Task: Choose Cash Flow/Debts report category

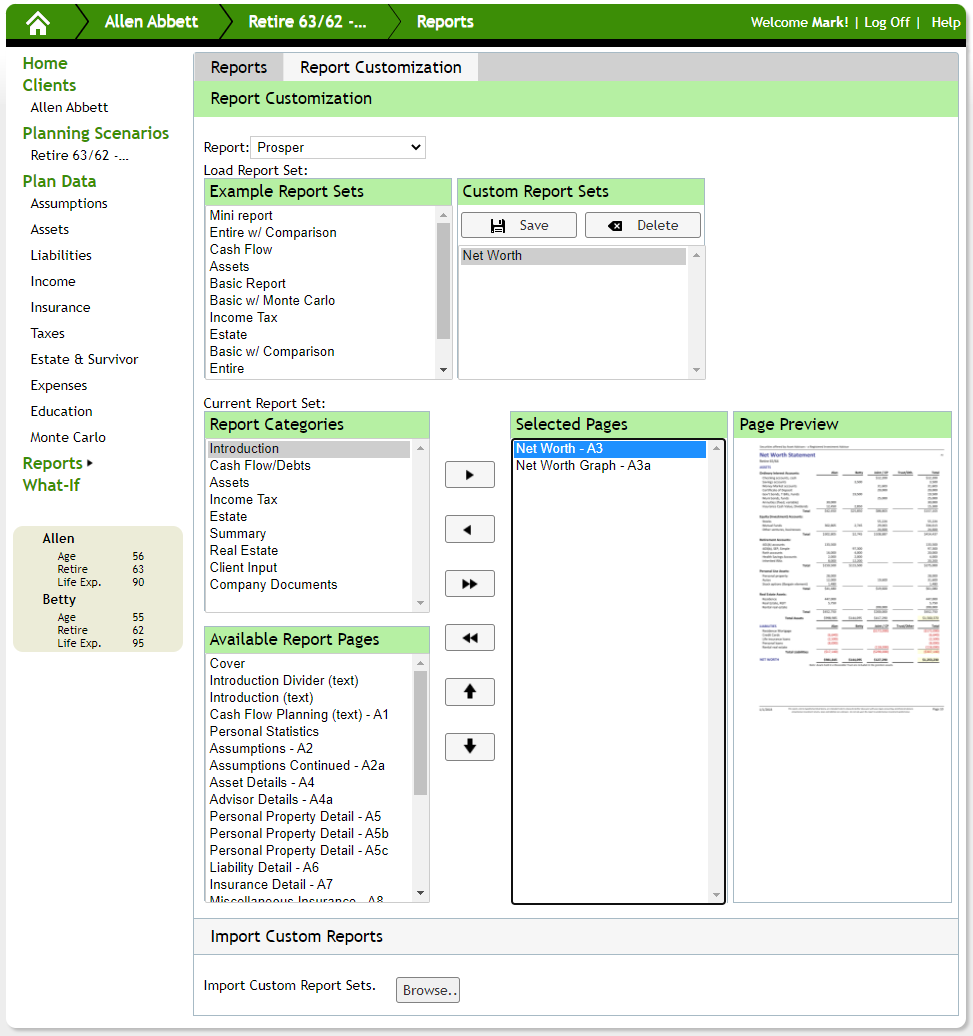Action: click(260, 466)
